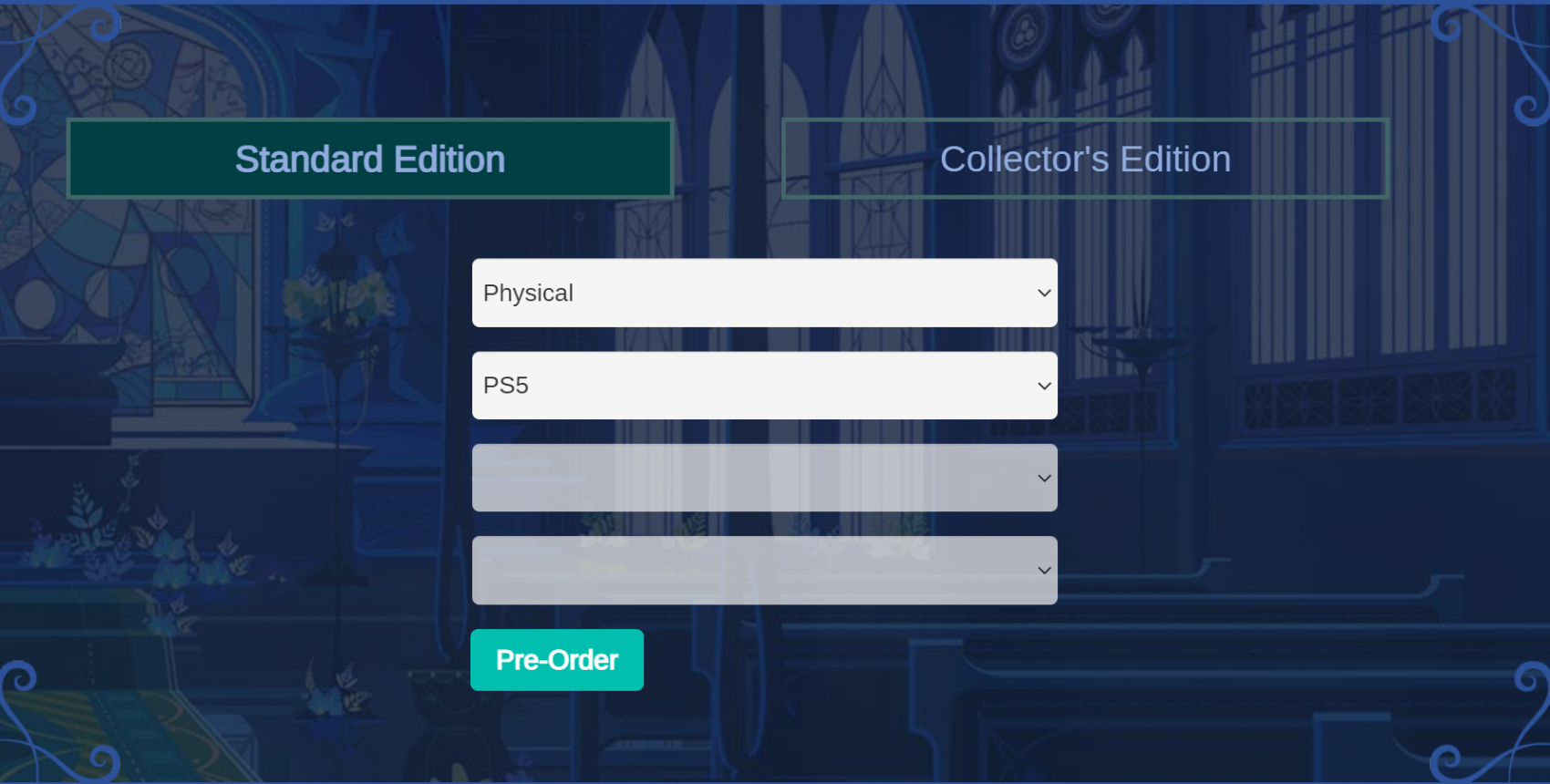
Task: Click the chevron arrow on the Physical dropdown
Action: click(x=1045, y=294)
